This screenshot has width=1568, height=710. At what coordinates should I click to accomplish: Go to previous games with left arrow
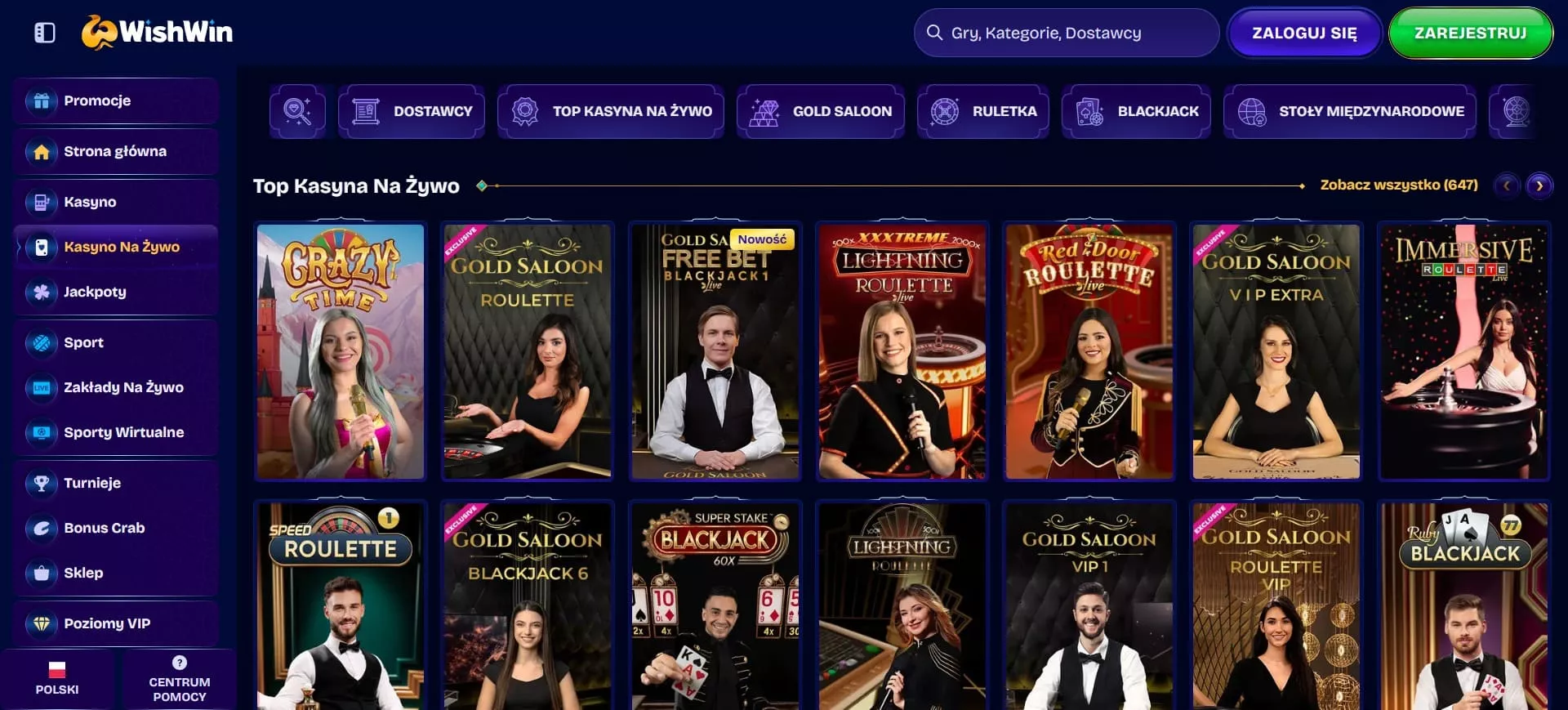pos(1507,185)
